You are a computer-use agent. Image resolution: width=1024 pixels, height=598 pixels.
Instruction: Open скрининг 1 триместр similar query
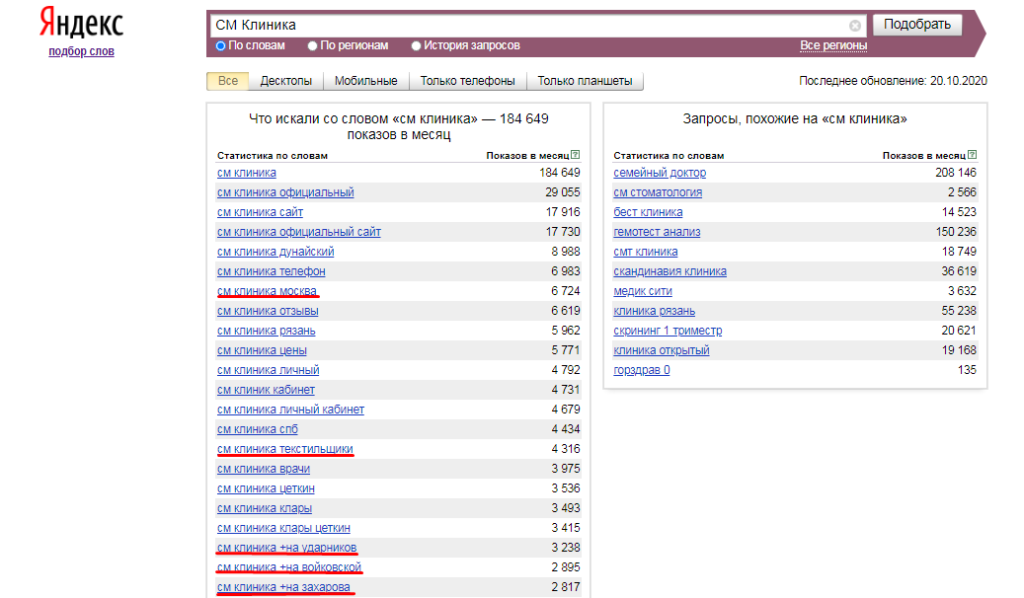coord(667,330)
